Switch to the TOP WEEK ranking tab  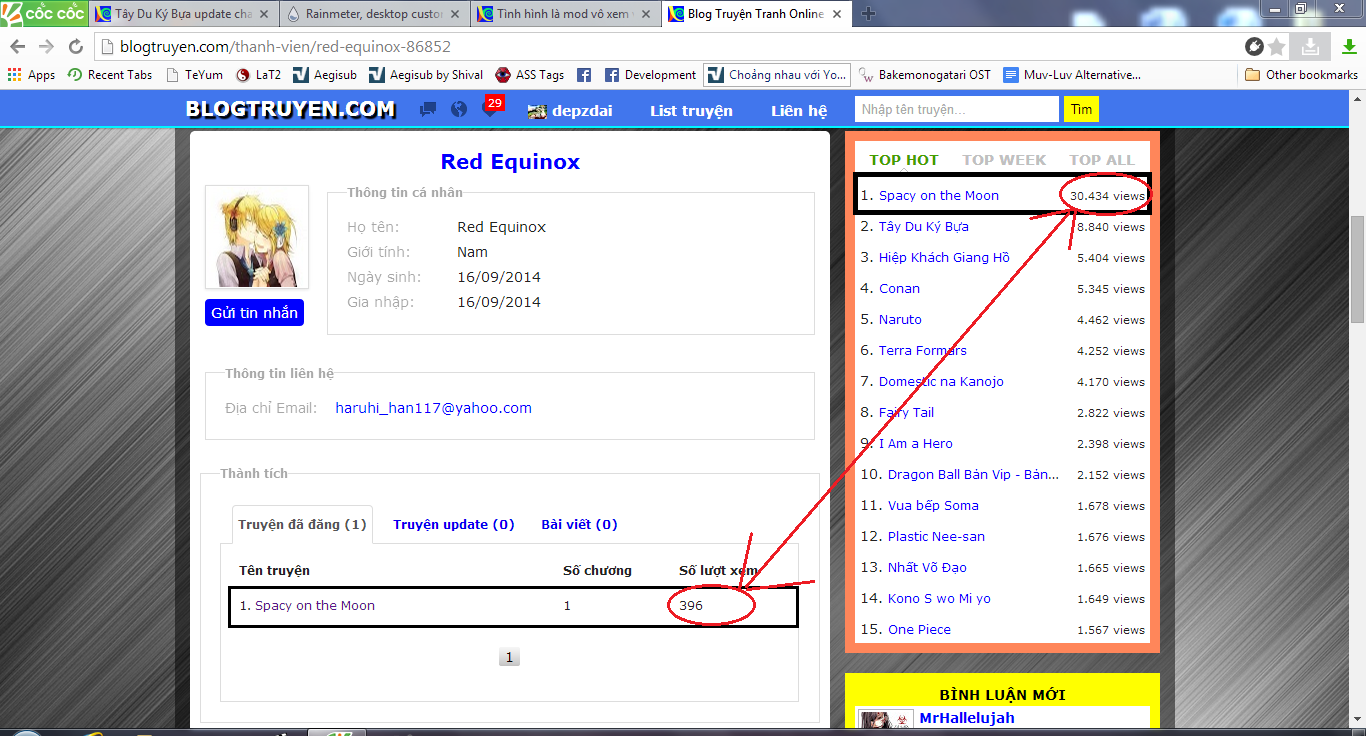pyautogui.click(x=1004, y=160)
